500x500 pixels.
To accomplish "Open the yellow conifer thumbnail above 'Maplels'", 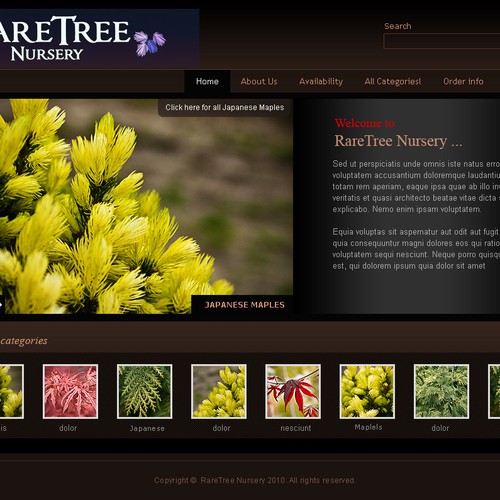I will 367,391.
